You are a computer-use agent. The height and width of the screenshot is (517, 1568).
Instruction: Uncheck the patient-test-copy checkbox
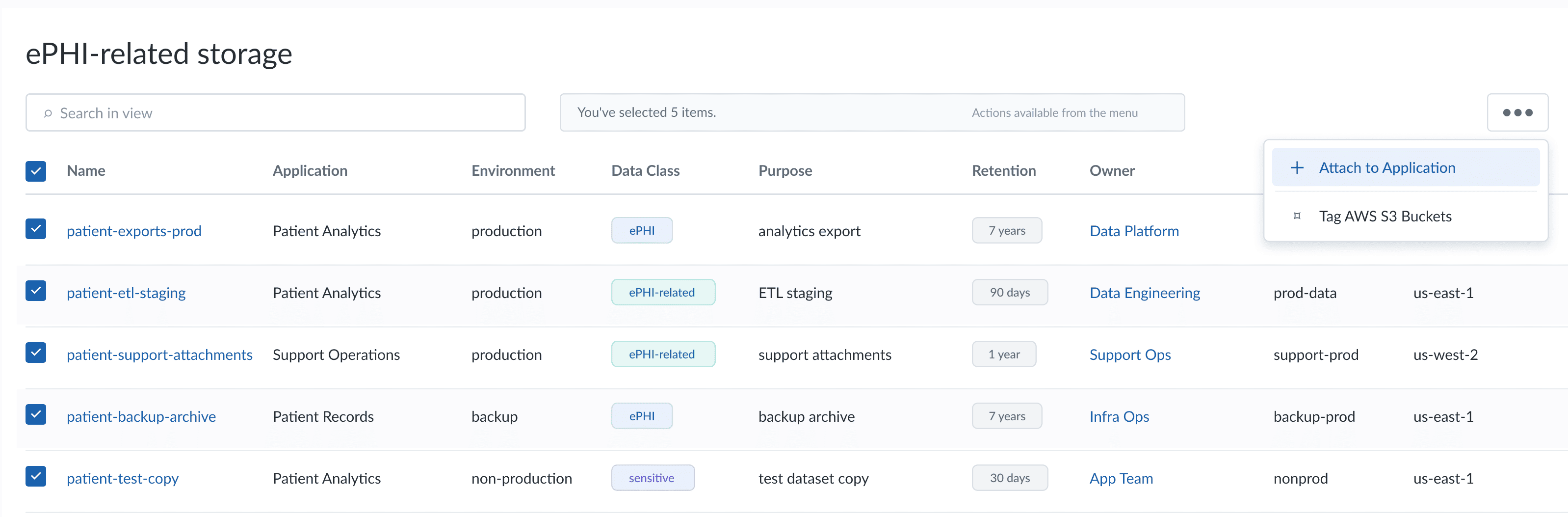pyautogui.click(x=36, y=476)
